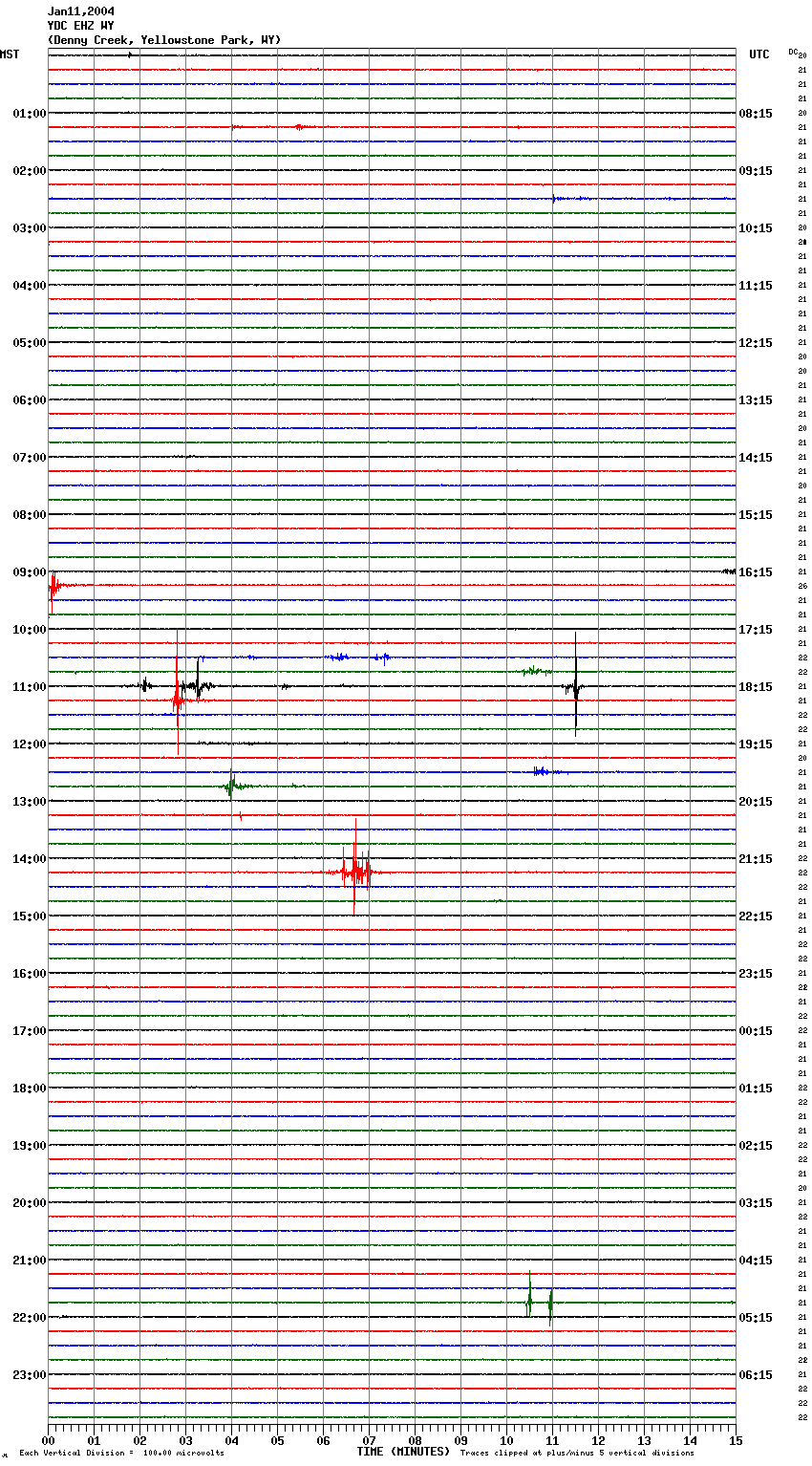Click the green event above the 13:00 trace near minute 4
Screen dimensions: 812x1466
click(x=231, y=786)
